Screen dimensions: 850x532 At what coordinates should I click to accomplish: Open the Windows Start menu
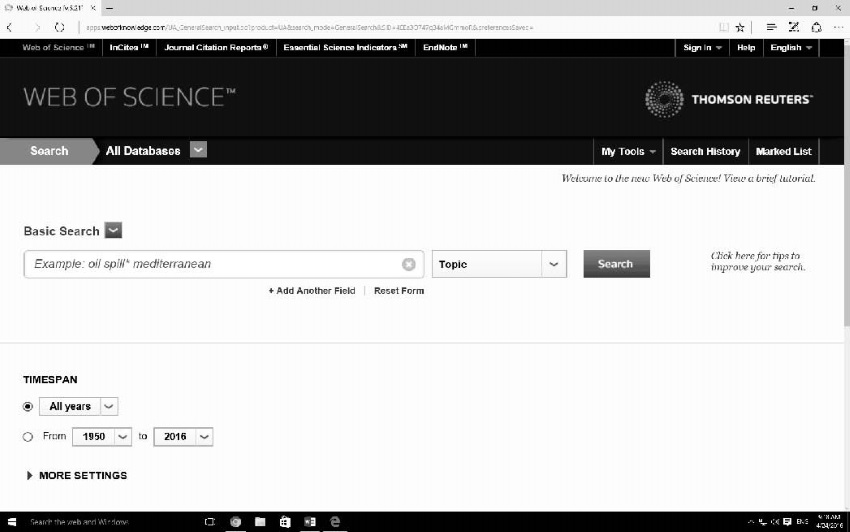[11, 522]
